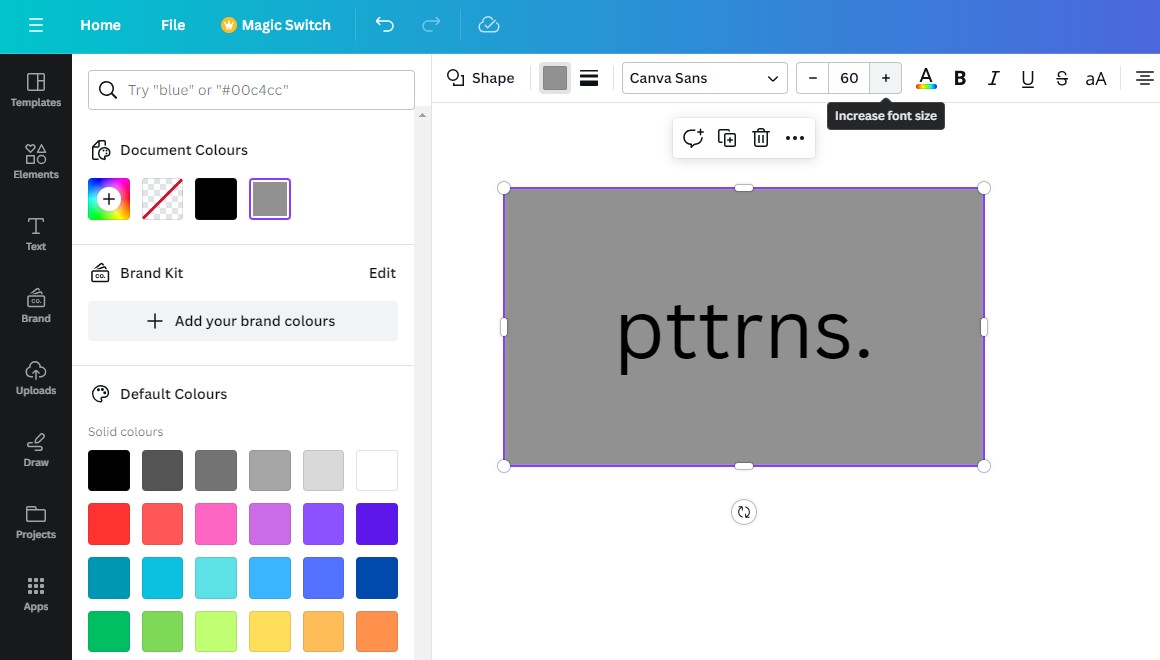Image resolution: width=1160 pixels, height=660 pixels.
Task: Click the Document Colours heading
Action: pos(183,150)
